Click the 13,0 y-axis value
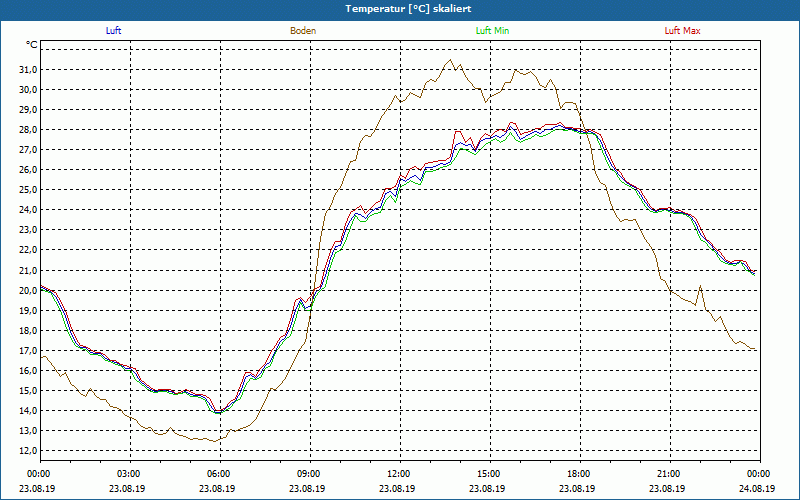800x500 pixels. (x=29, y=431)
